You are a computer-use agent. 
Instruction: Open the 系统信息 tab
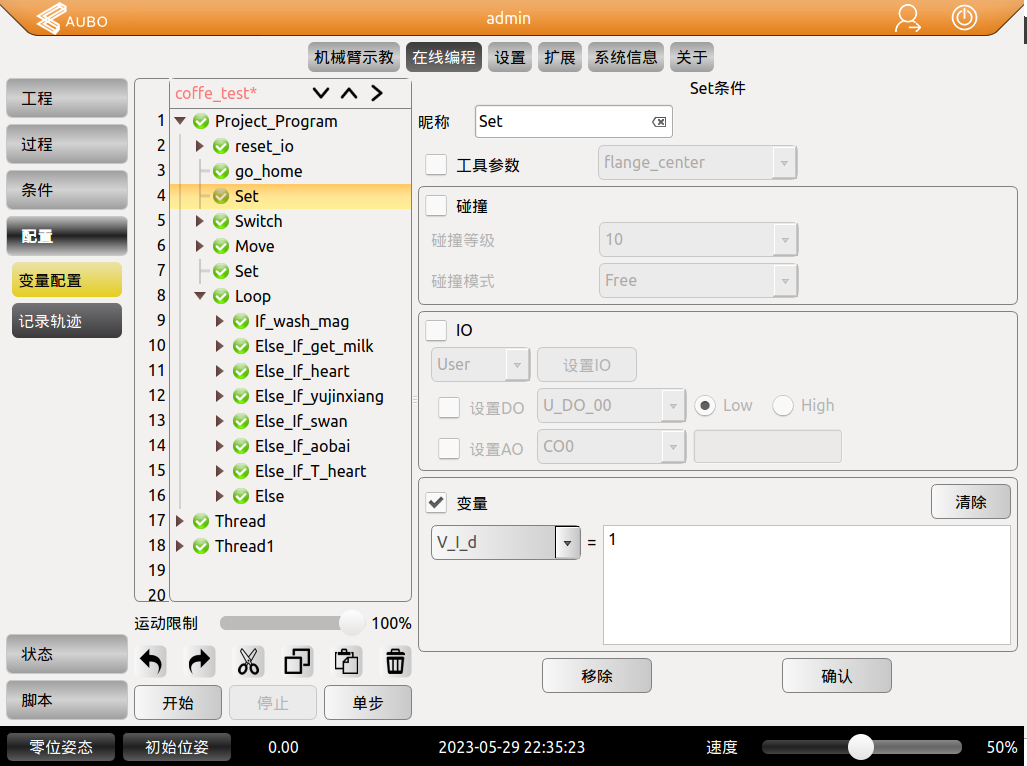point(626,58)
